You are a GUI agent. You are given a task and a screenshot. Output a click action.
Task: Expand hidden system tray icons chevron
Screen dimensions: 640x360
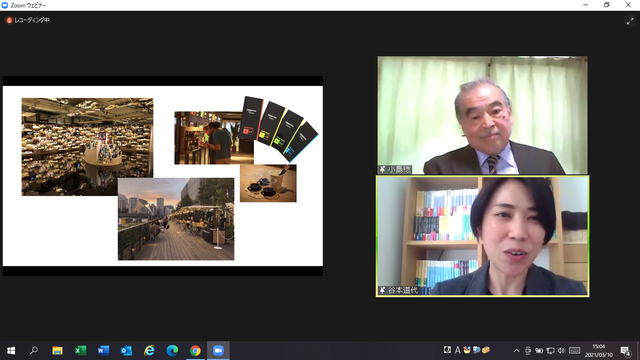click(516, 351)
